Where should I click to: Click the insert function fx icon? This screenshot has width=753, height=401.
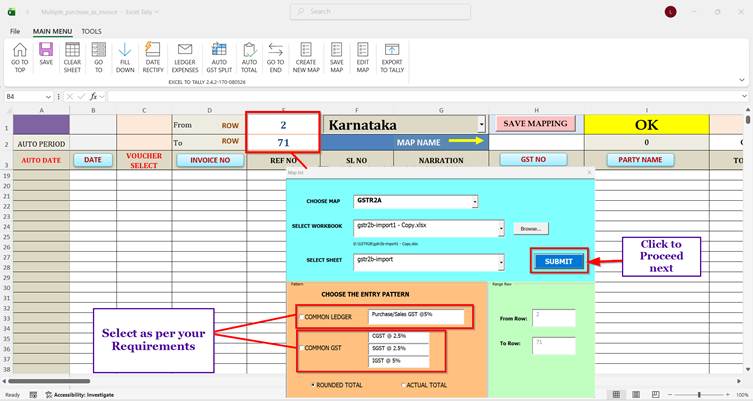pyautogui.click(x=94, y=97)
